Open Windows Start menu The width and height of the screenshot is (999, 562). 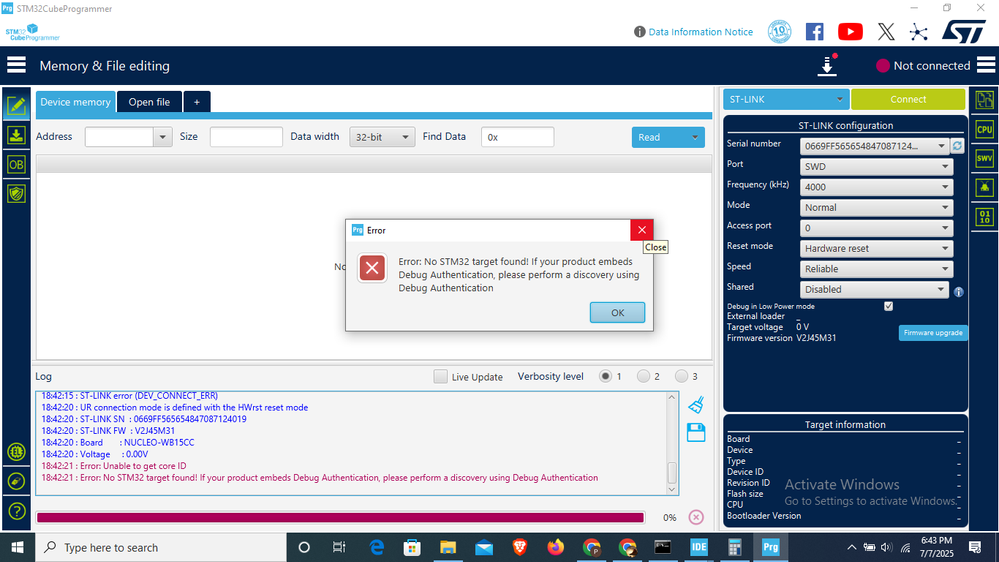click(x=17, y=547)
